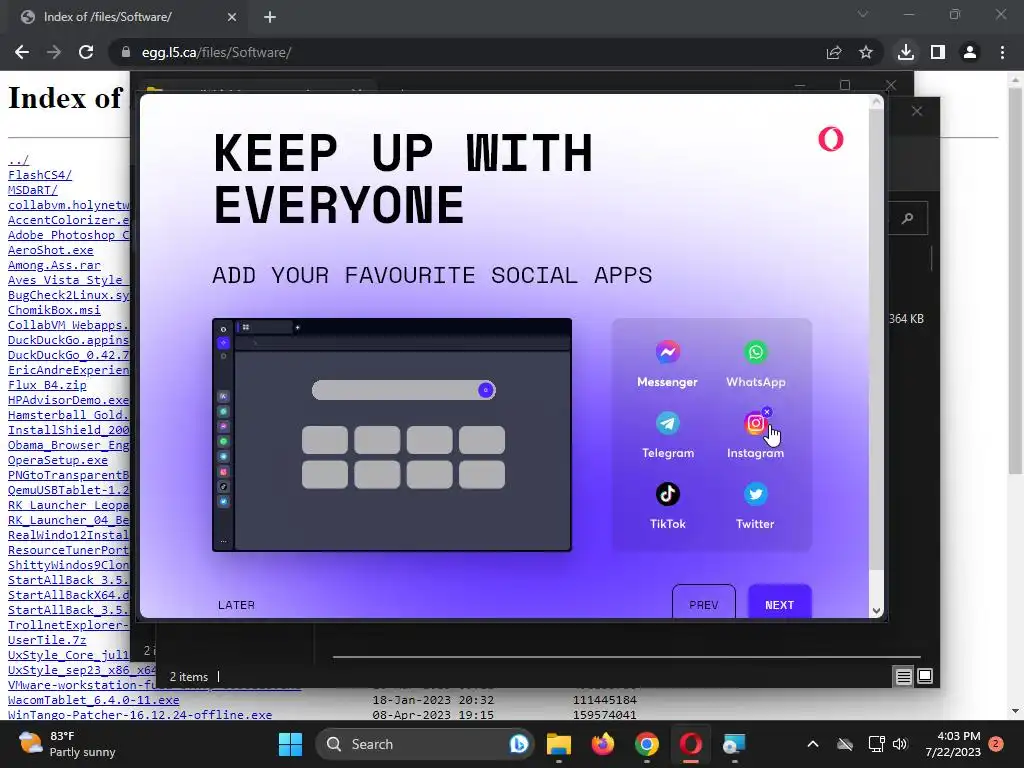Show hidden system tray icons

tap(813, 744)
